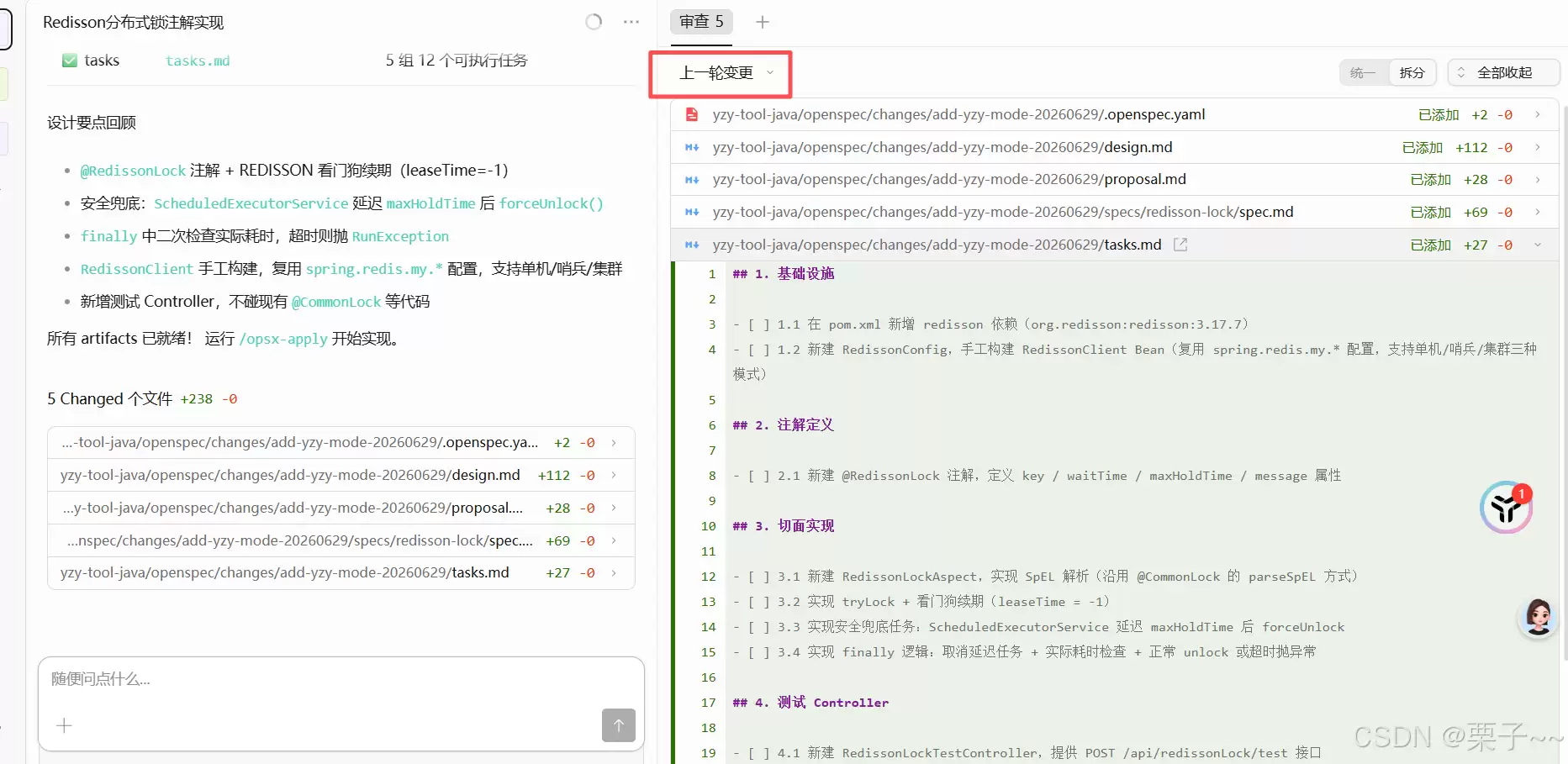
Task: Open the tasks.md link in chat
Action: [x=198, y=61]
